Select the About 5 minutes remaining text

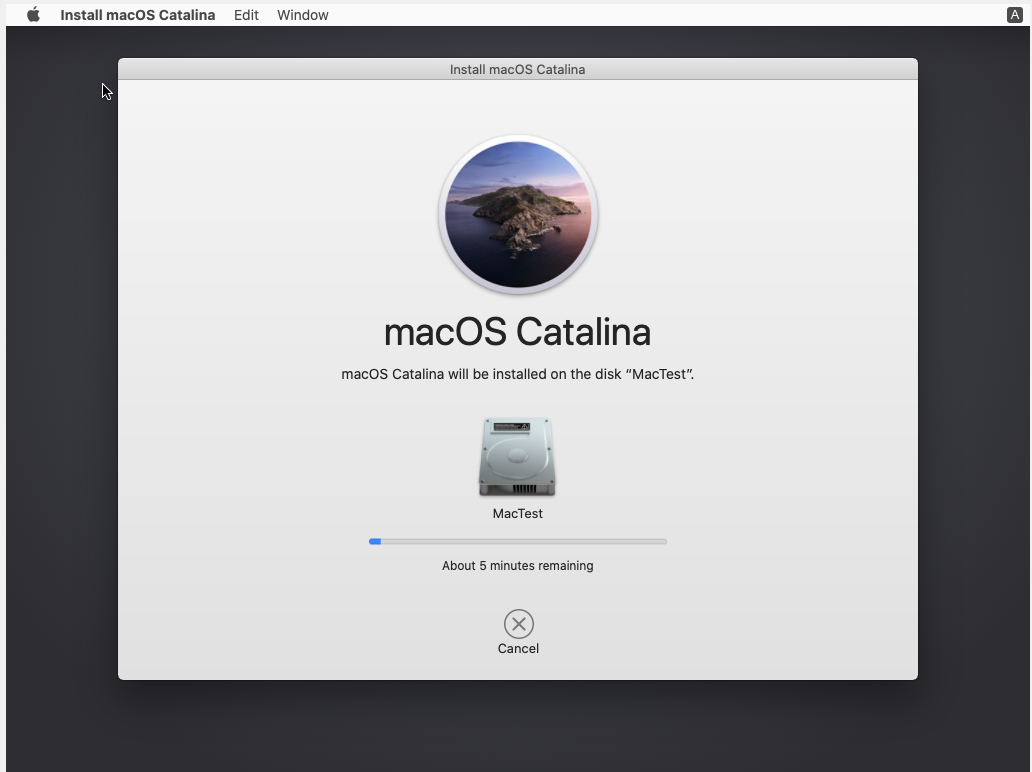coord(517,565)
